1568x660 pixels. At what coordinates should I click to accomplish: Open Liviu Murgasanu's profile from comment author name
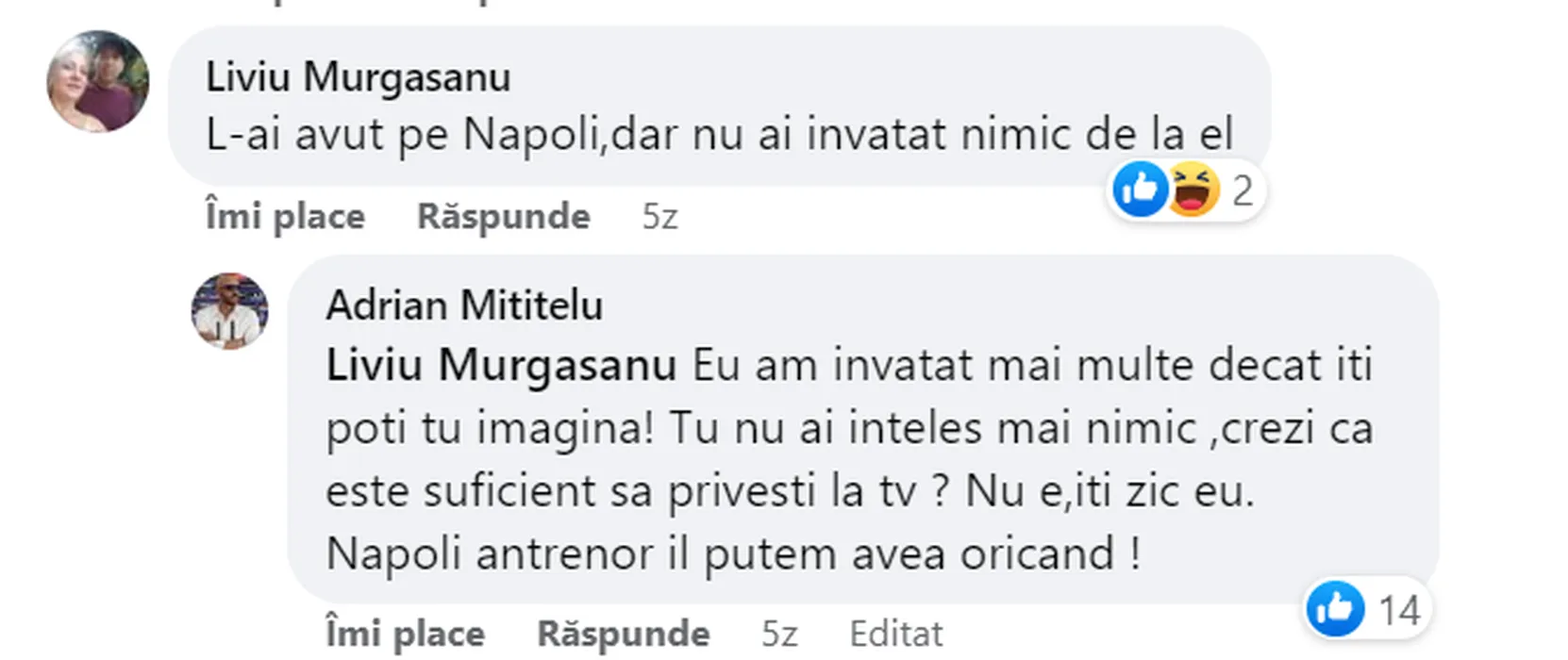coord(358,77)
